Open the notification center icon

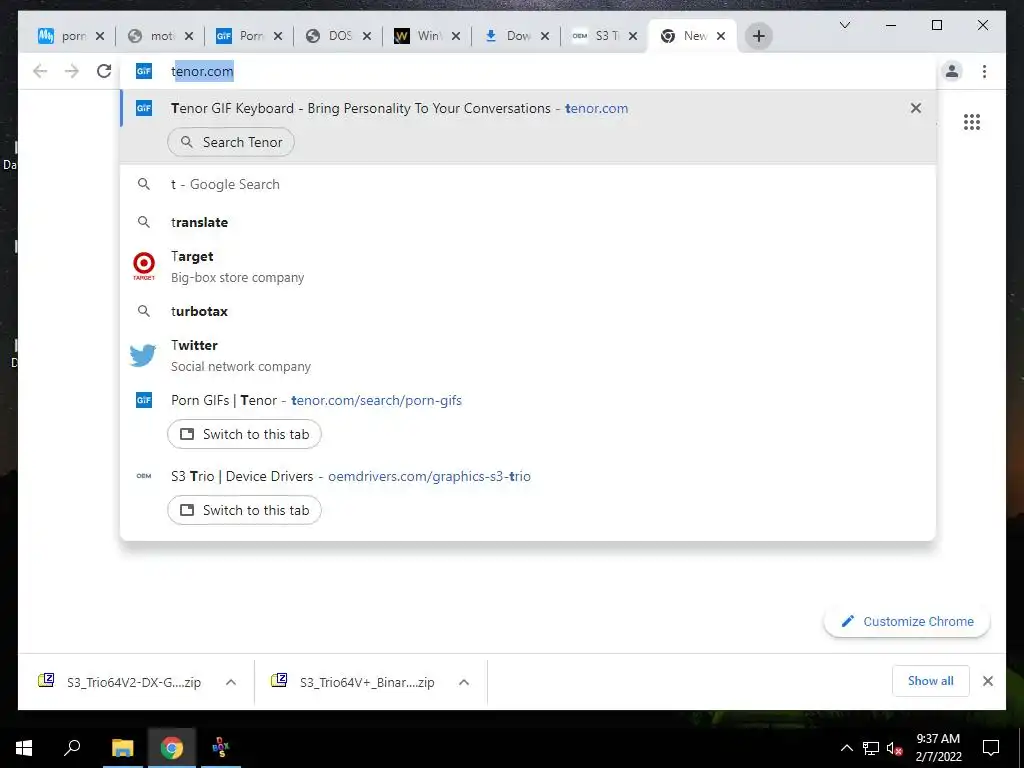(991, 748)
